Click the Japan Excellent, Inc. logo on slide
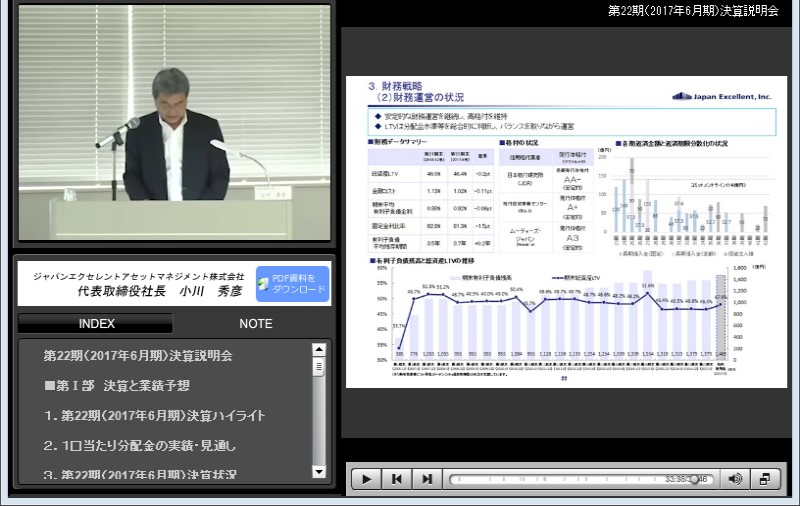The image size is (800, 506). coord(722,96)
